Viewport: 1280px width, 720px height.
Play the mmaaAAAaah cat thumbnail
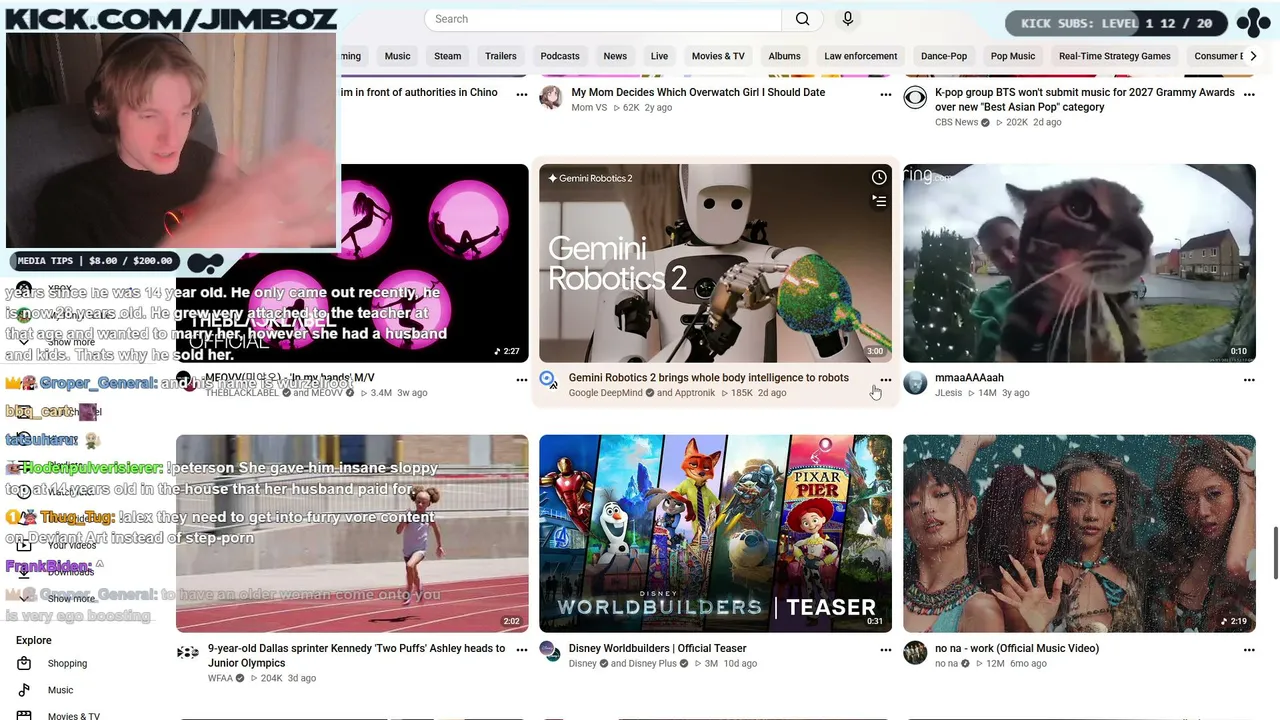pos(1079,263)
